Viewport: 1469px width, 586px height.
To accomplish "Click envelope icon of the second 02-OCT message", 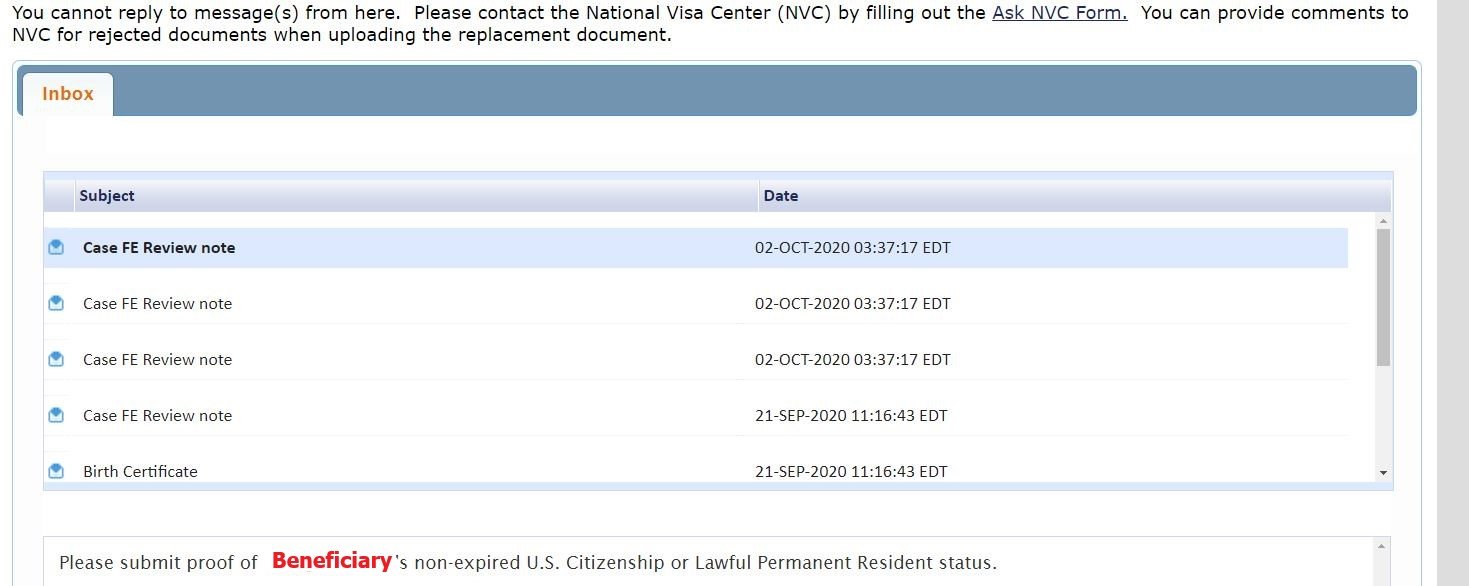I will pyautogui.click(x=56, y=303).
